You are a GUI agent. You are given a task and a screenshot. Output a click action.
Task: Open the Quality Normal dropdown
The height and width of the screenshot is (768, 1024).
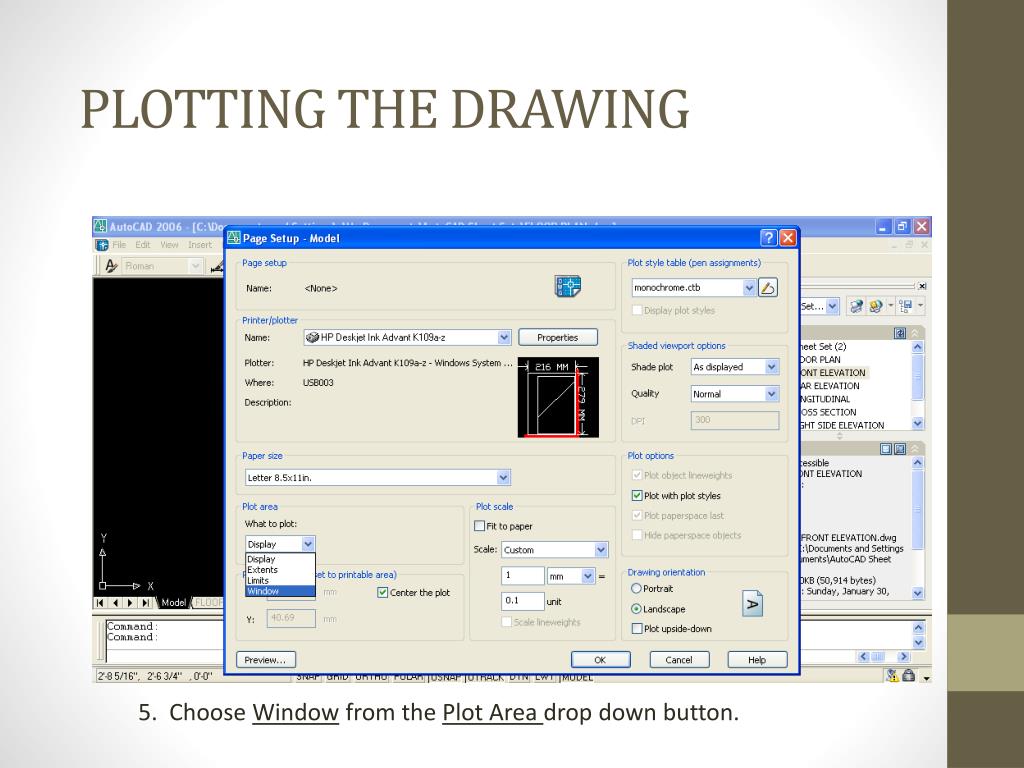(771, 394)
